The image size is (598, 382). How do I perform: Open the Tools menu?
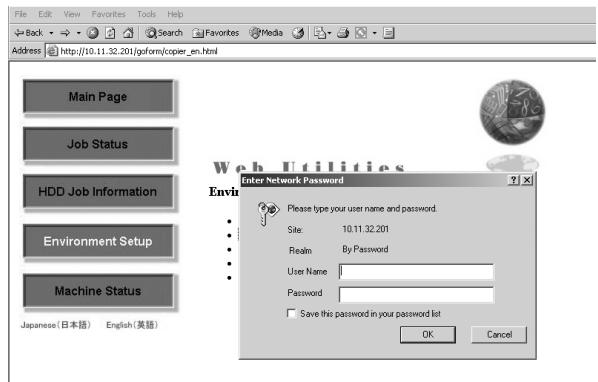(146, 14)
